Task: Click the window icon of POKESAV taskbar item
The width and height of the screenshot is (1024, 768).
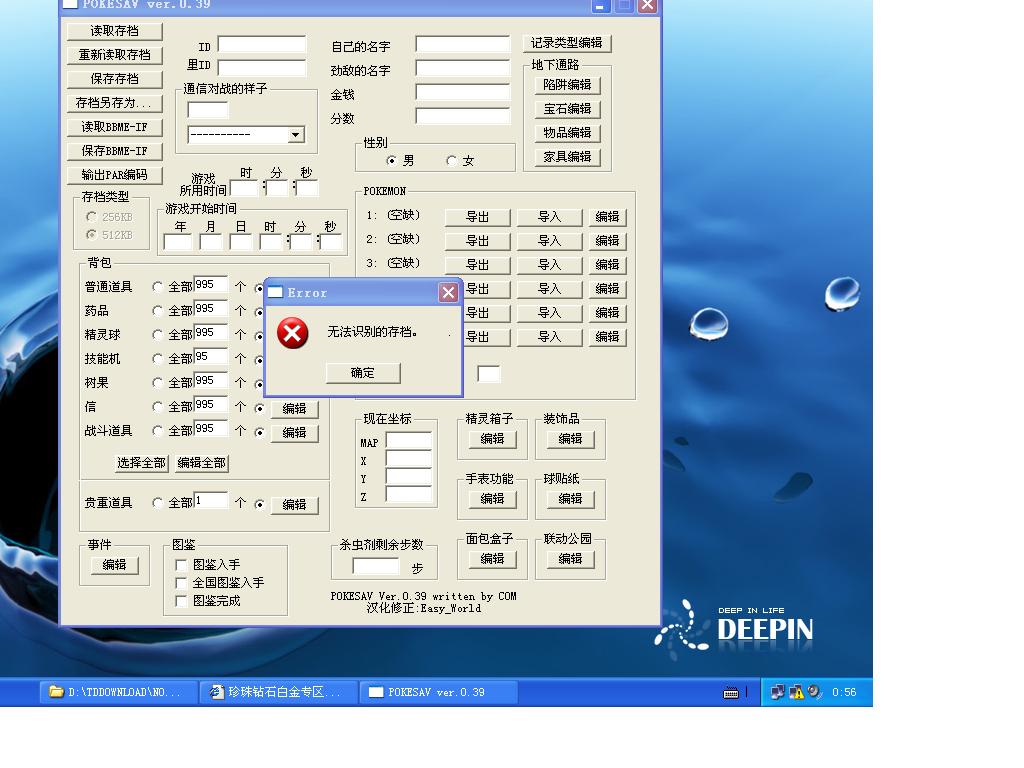Action: pyautogui.click(x=376, y=692)
